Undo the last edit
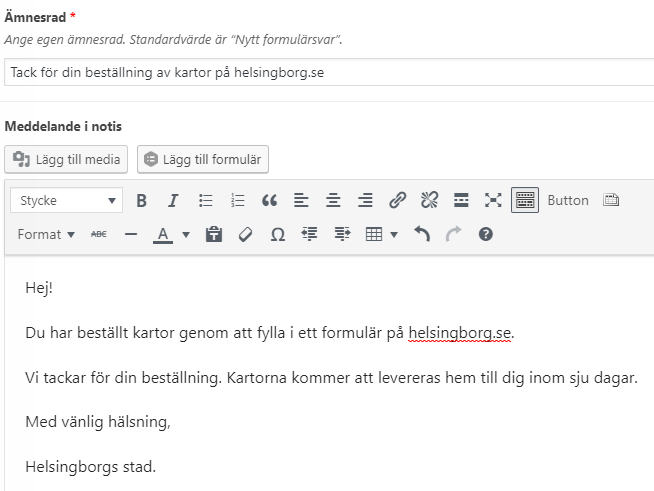The height and width of the screenshot is (491, 654). coord(422,234)
